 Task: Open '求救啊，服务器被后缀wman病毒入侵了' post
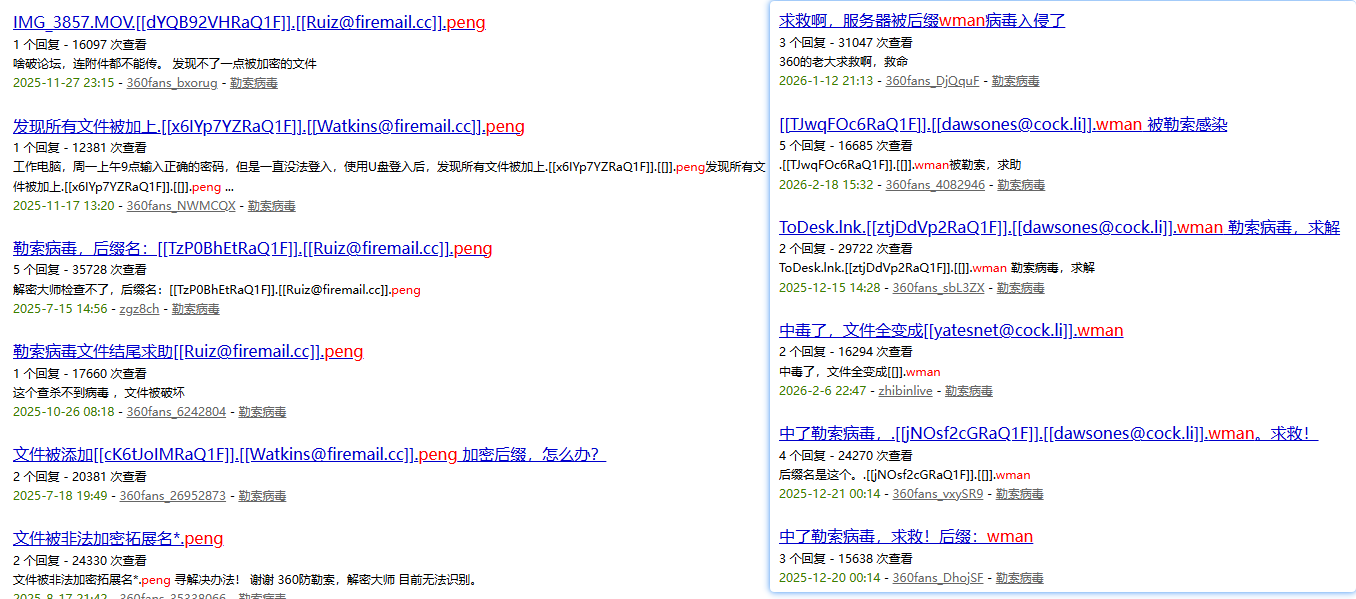click(x=921, y=20)
